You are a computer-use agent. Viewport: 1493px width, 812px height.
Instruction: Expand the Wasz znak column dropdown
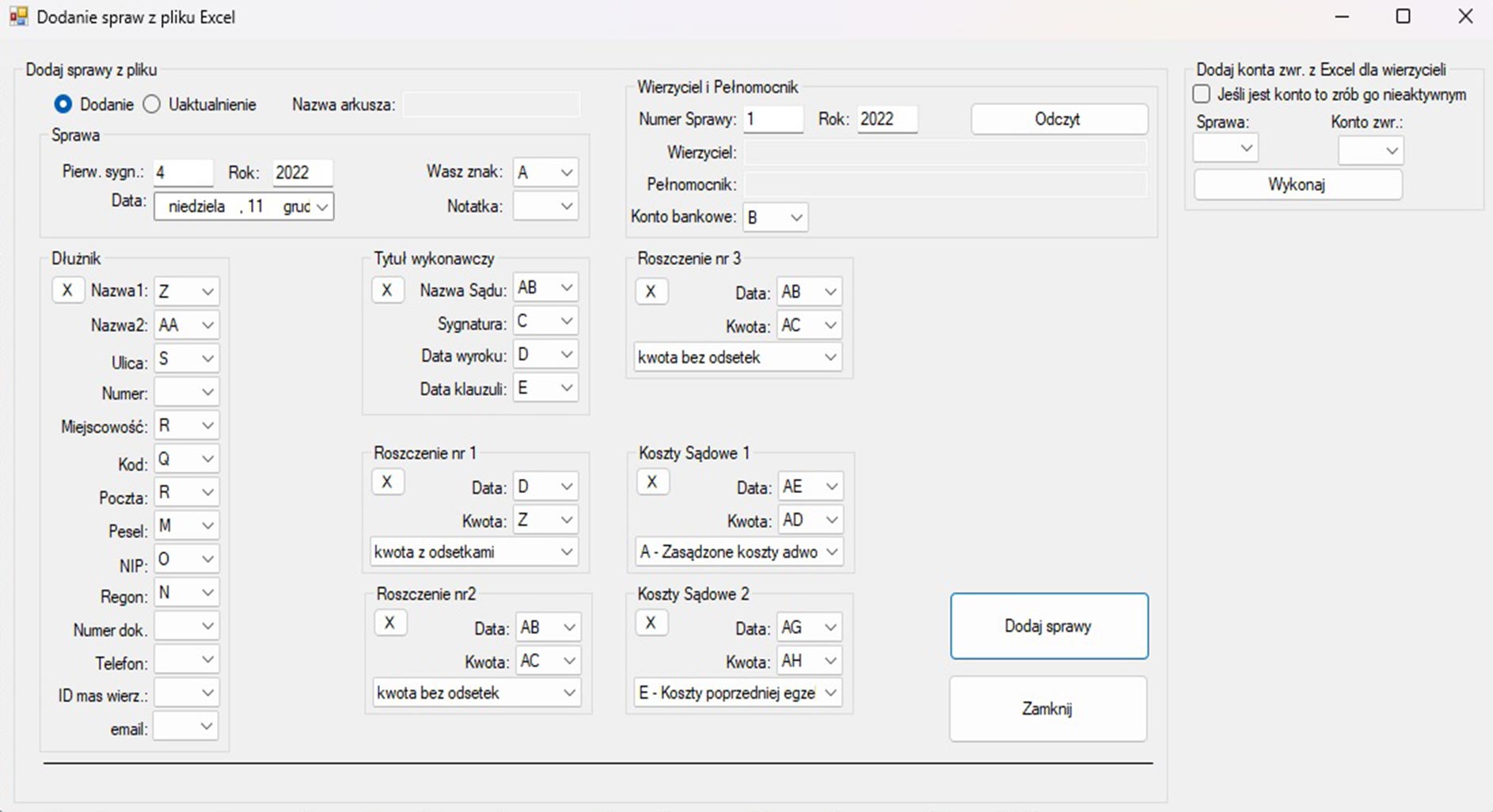566,173
